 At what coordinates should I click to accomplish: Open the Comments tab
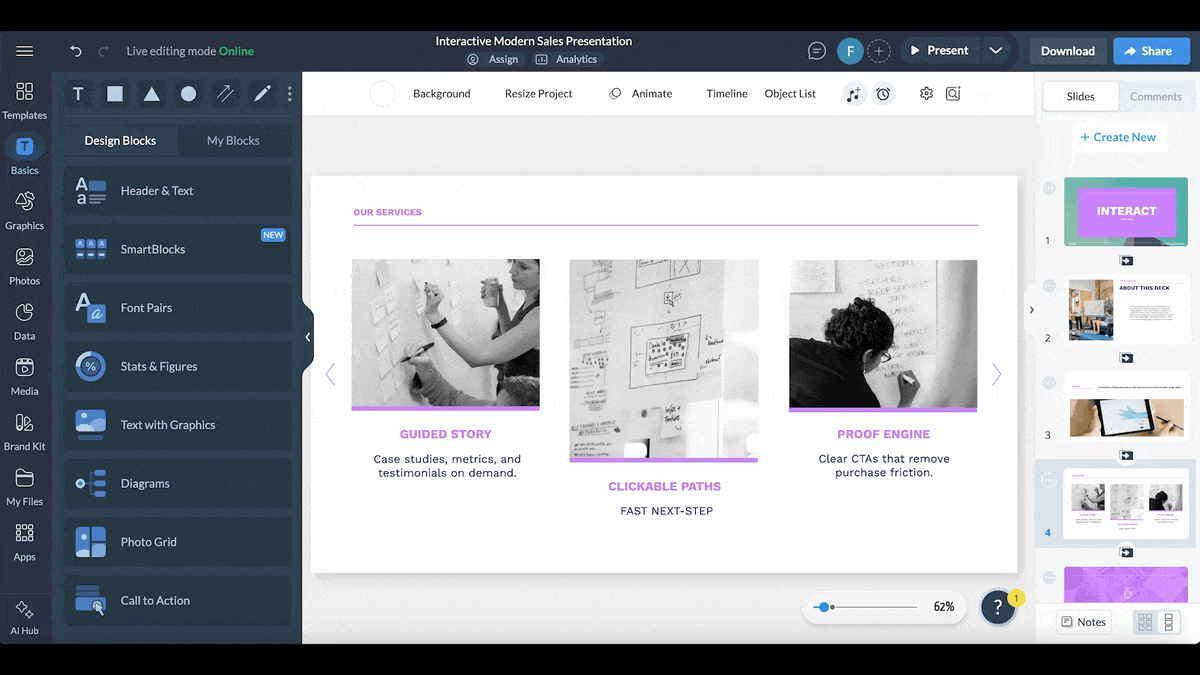1156,96
